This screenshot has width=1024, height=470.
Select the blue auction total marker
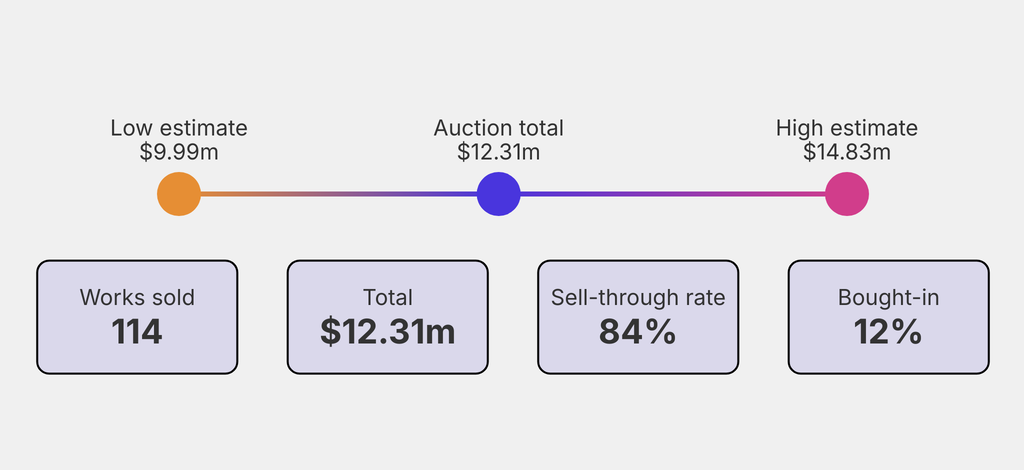[x=498, y=194]
